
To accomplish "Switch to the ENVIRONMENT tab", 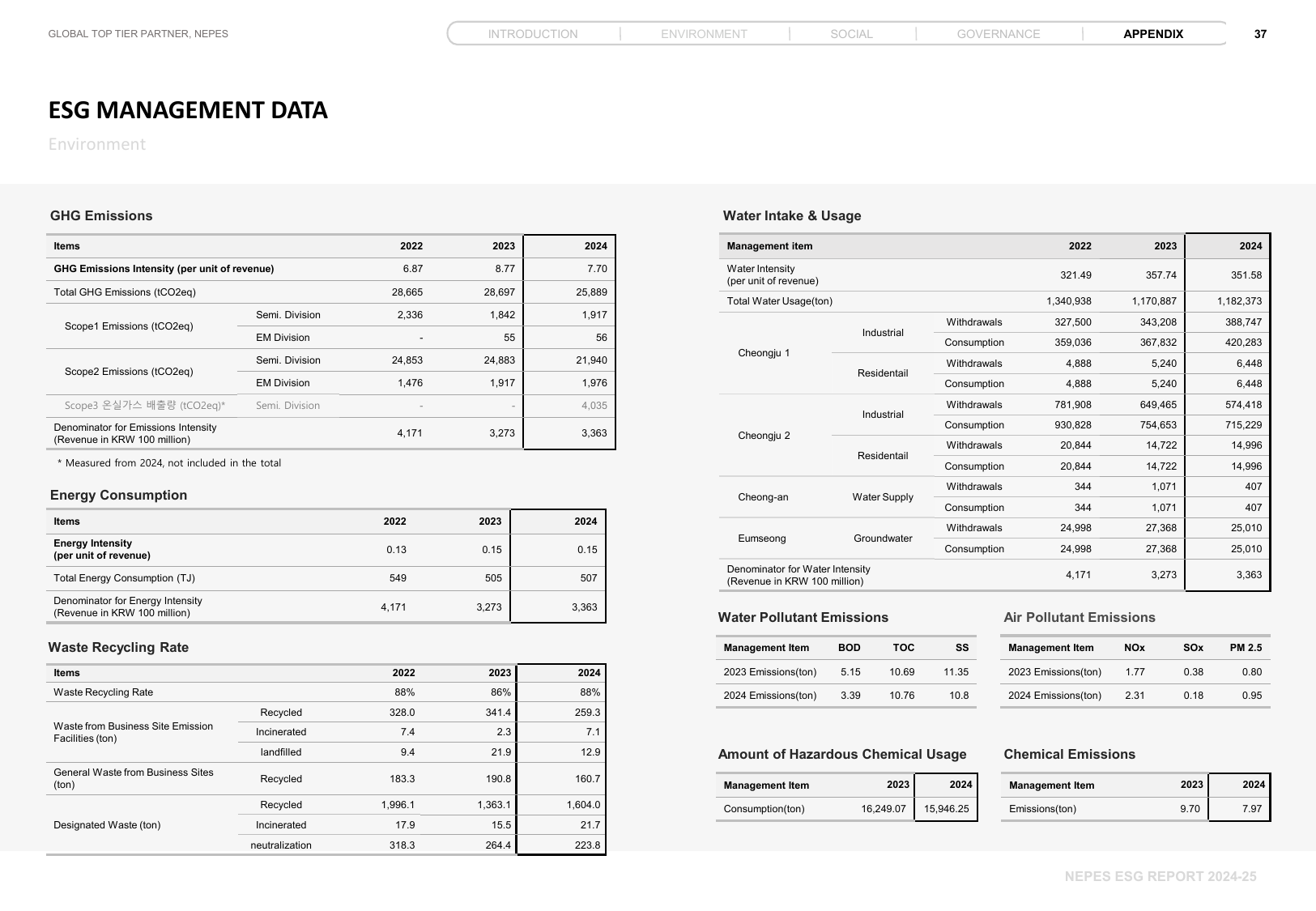I will click(x=704, y=34).
